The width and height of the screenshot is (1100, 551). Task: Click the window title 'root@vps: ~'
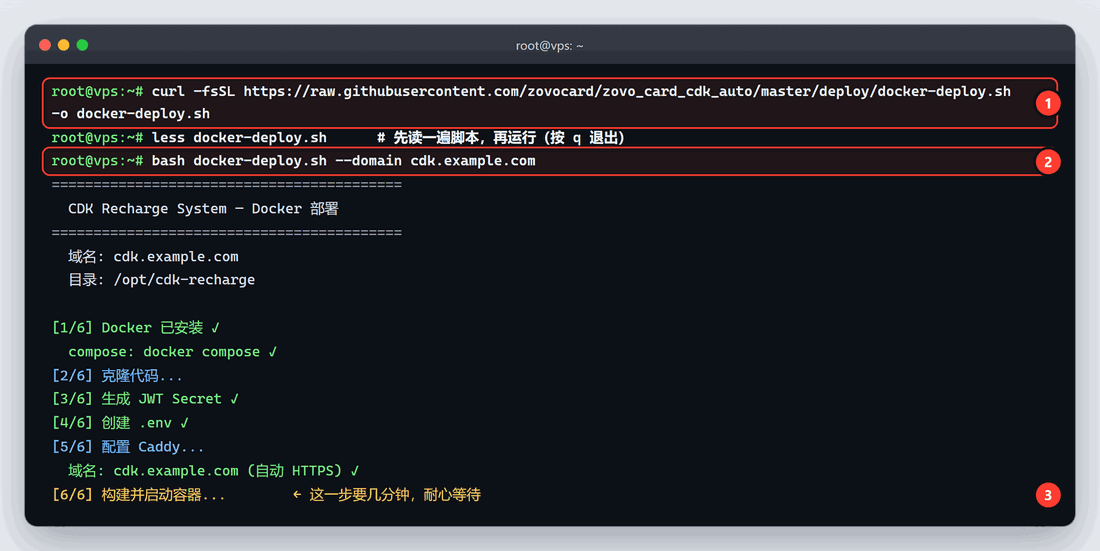549,46
